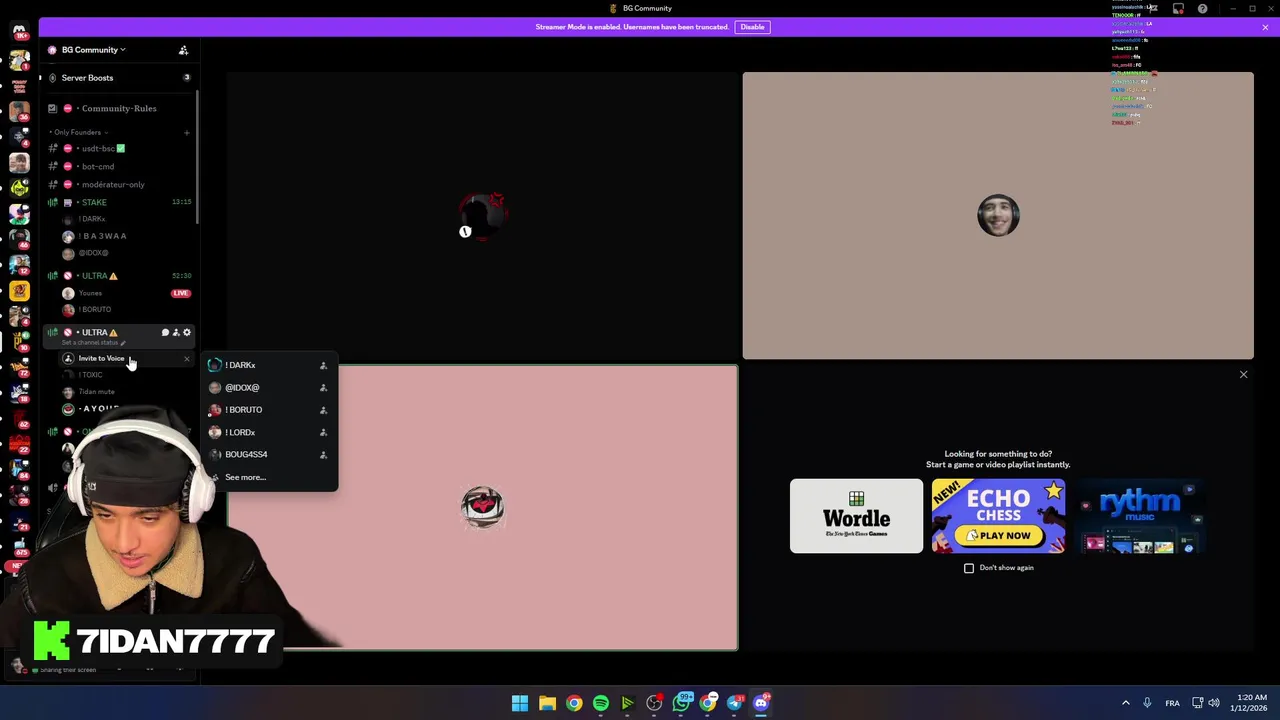Viewport: 1280px width, 720px height.
Task: Launch the Rythm music activity card
Action: [1140, 516]
